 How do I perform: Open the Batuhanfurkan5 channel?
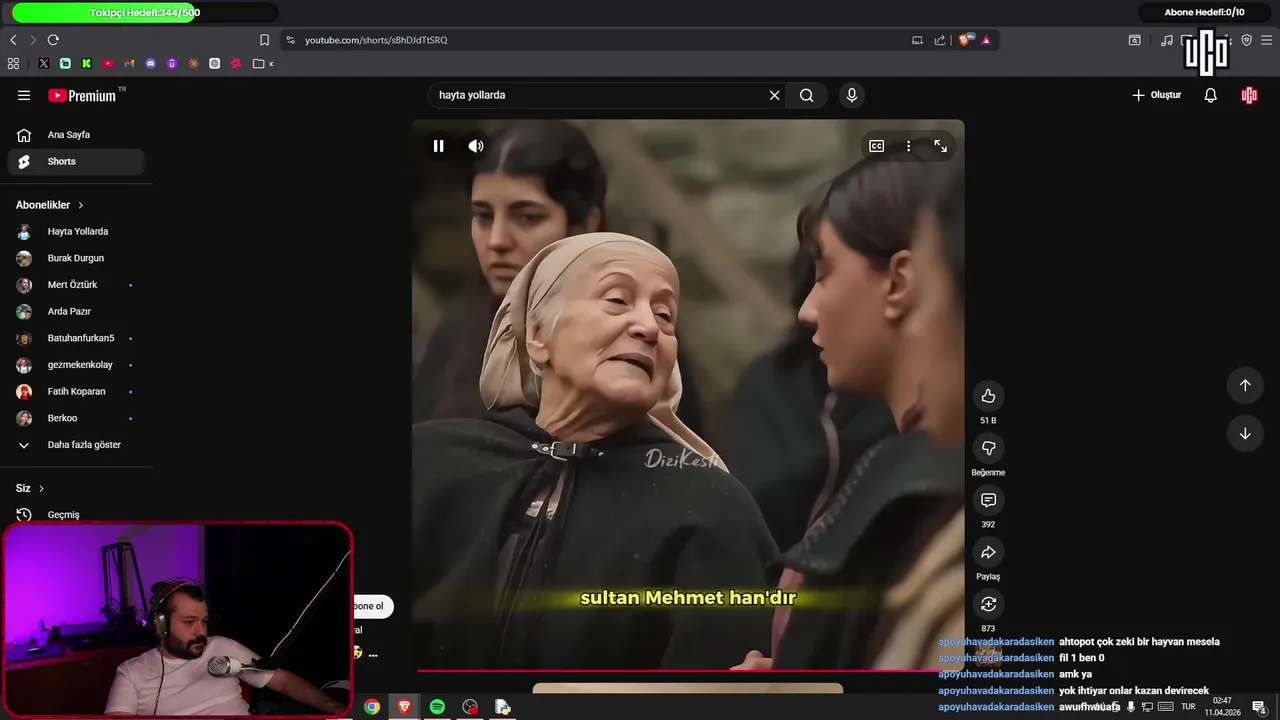(76, 338)
